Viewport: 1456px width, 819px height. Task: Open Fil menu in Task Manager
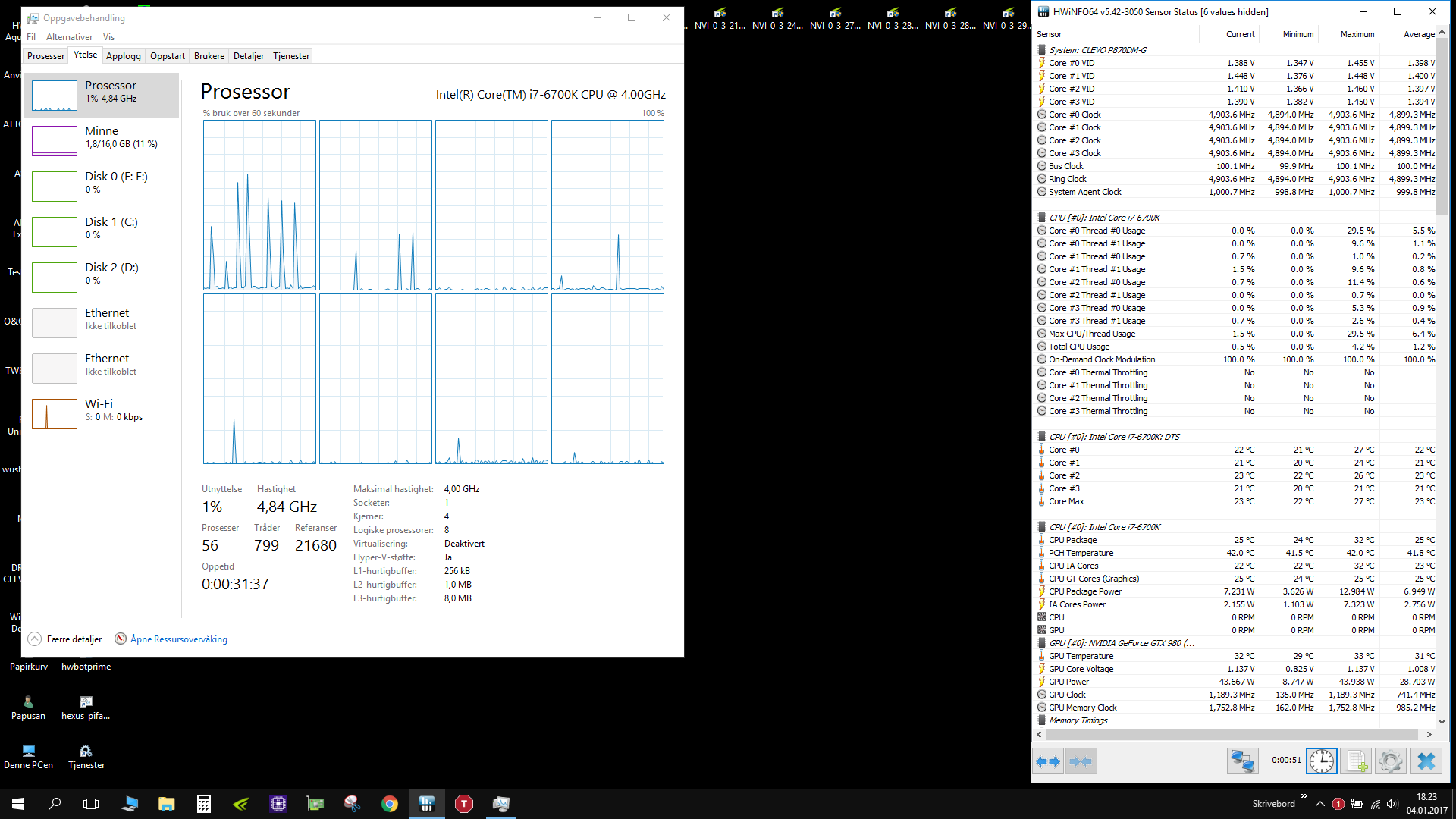point(31,37)
